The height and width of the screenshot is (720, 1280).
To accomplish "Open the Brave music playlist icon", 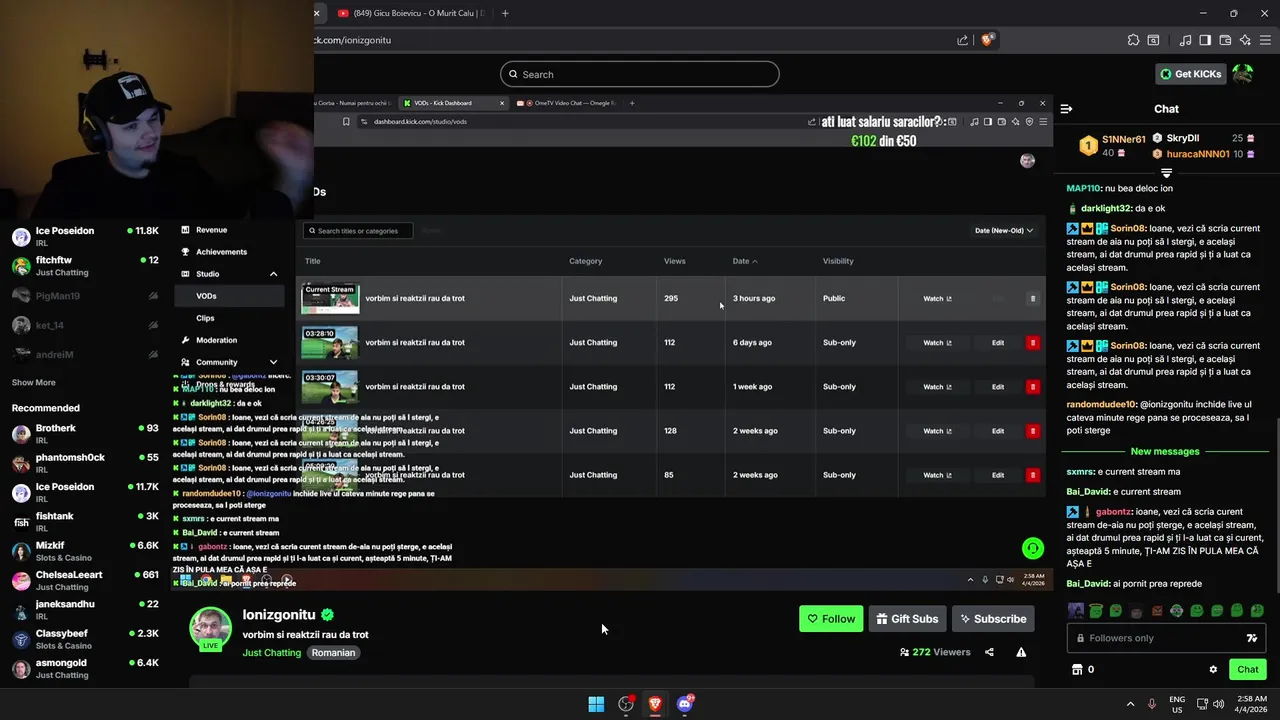I will click(1185, 40).
